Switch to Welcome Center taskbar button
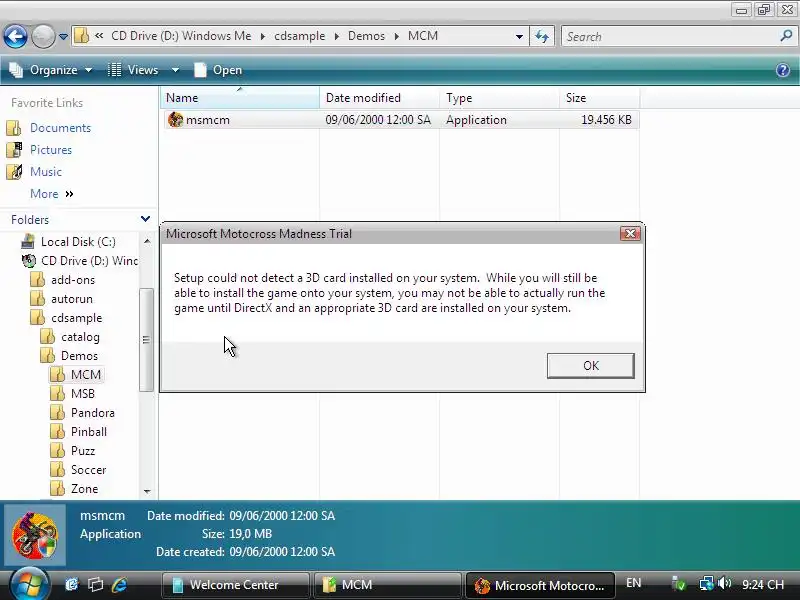This screenshot has height=600, width=800. click(236, 585)
